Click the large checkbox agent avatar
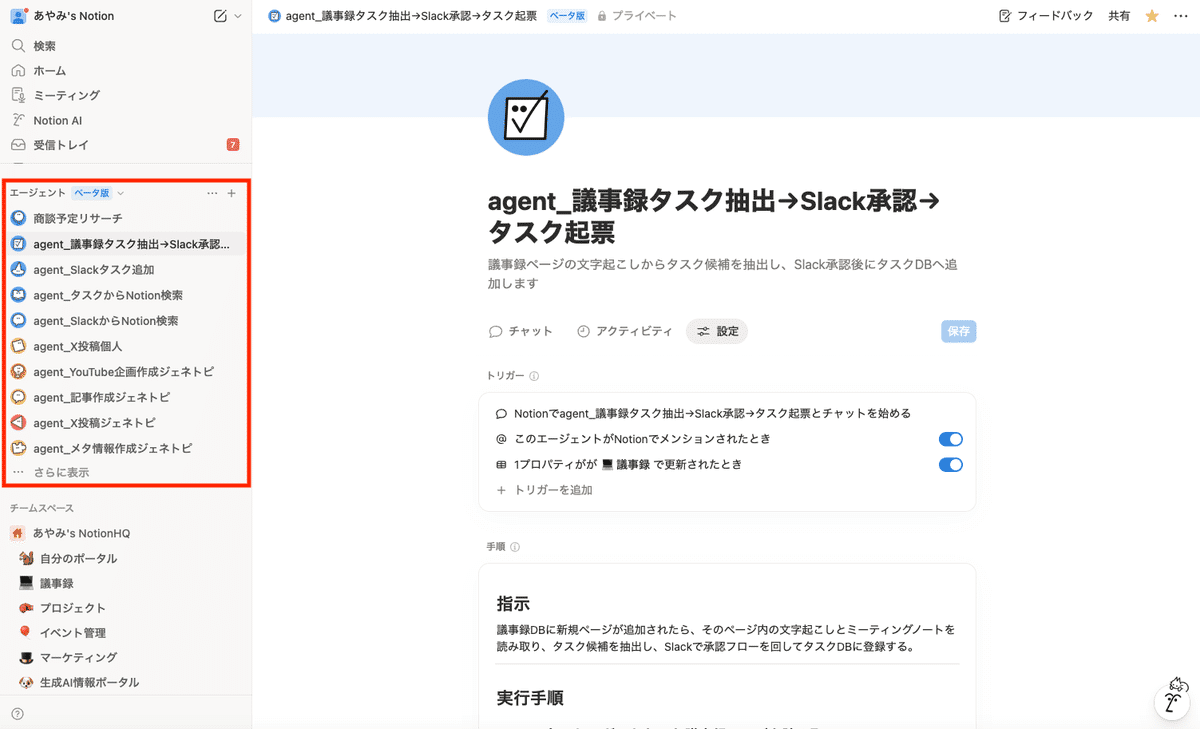The width and height of the screenshot is (1200, 729). pos(526,118)
